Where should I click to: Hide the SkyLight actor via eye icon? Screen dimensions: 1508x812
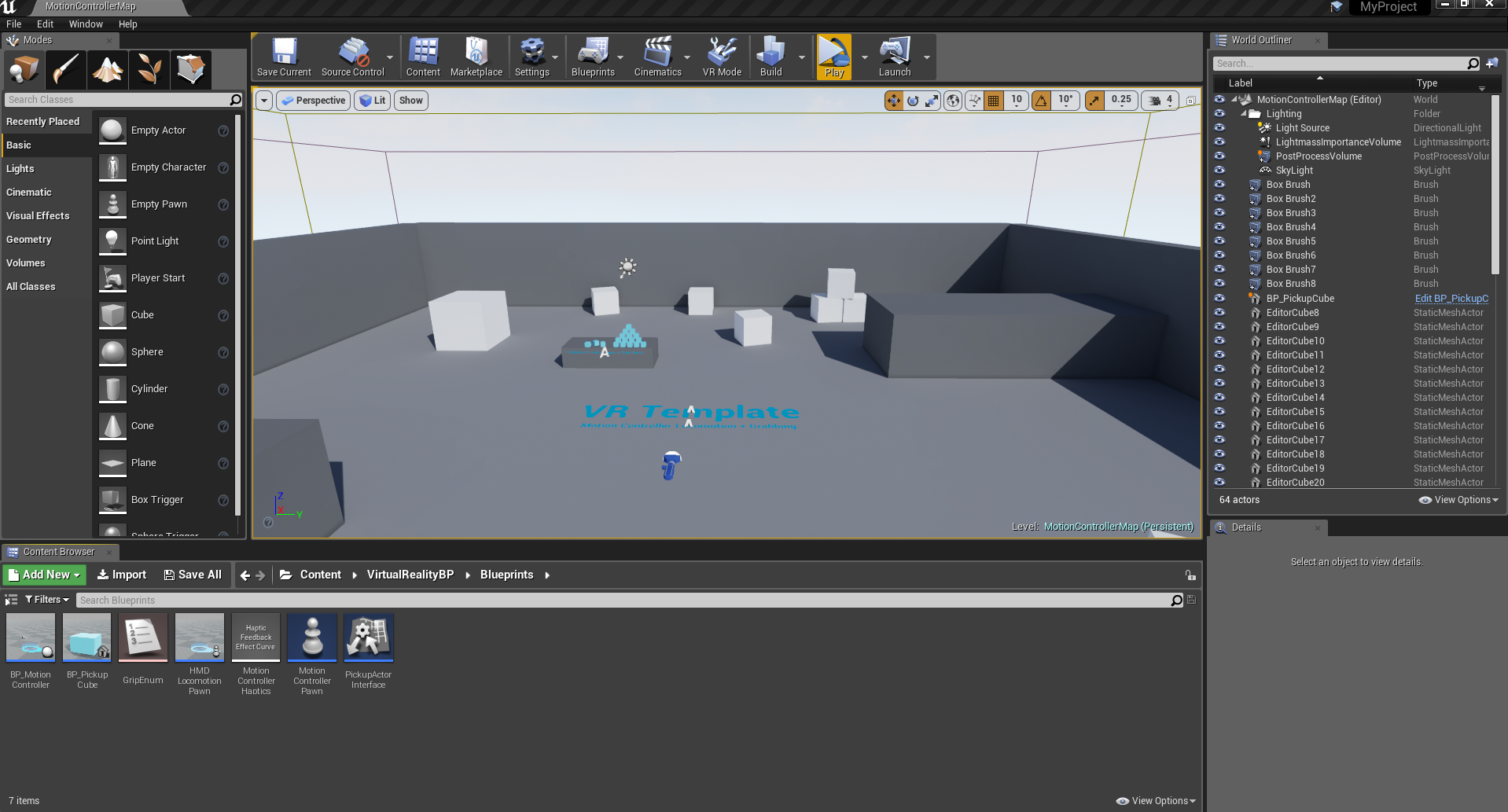click(x=1219, y=170)
